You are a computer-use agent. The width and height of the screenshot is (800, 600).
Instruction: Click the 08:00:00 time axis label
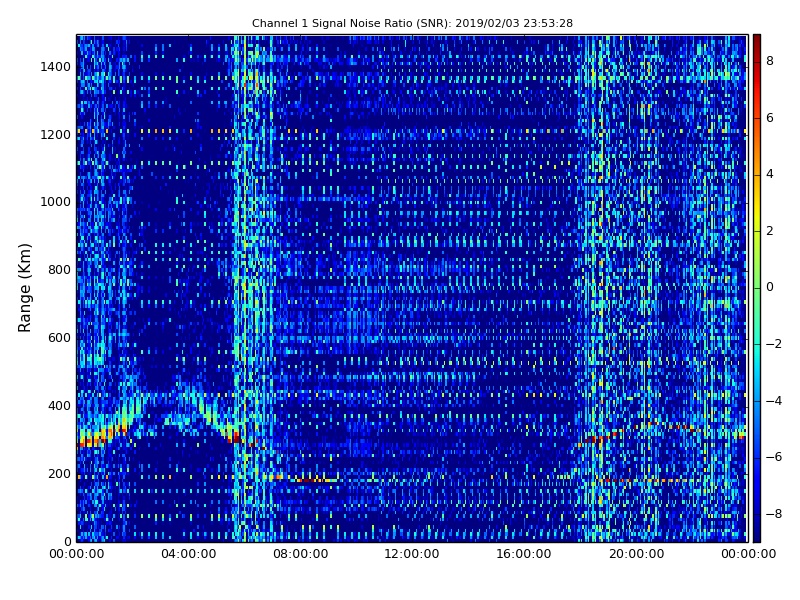(301, 554)
